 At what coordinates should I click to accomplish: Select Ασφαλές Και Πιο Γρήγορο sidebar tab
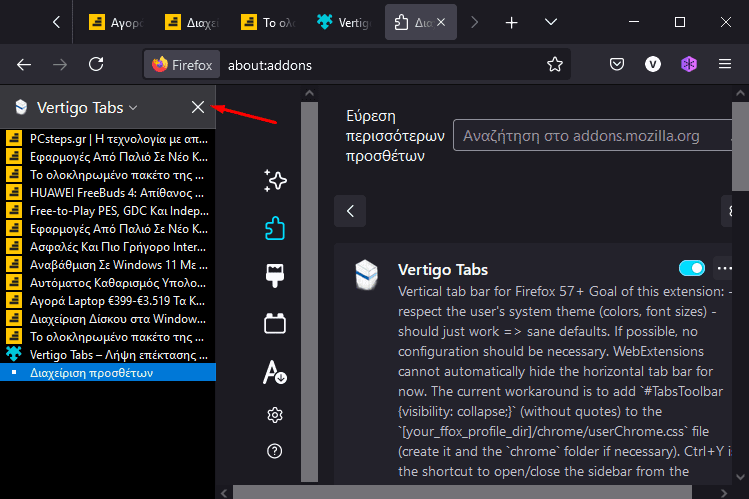coord(108,246)
